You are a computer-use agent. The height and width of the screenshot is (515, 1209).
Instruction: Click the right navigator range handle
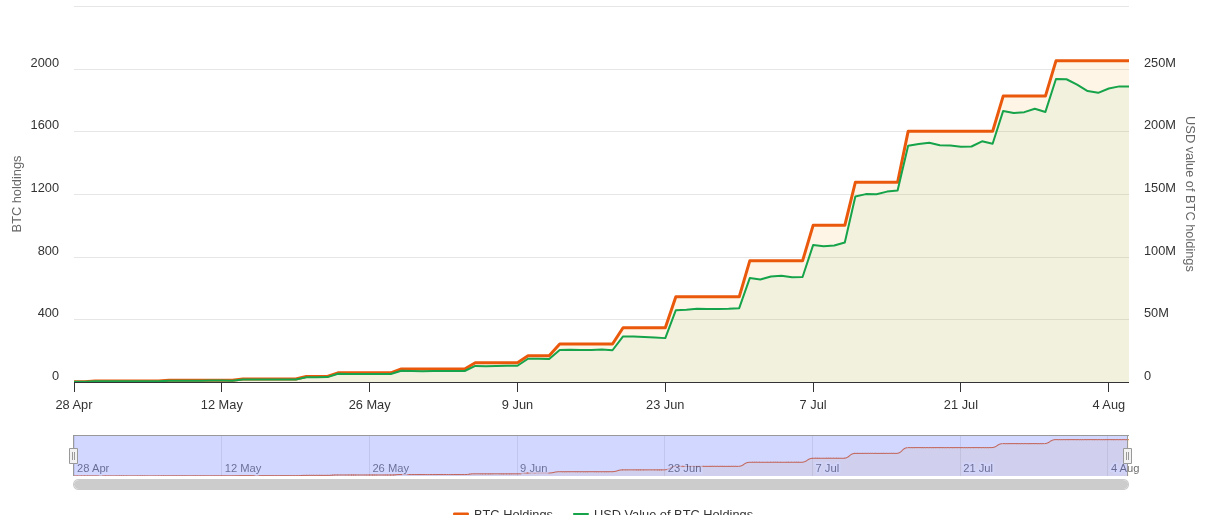(x=1127, y=456)
